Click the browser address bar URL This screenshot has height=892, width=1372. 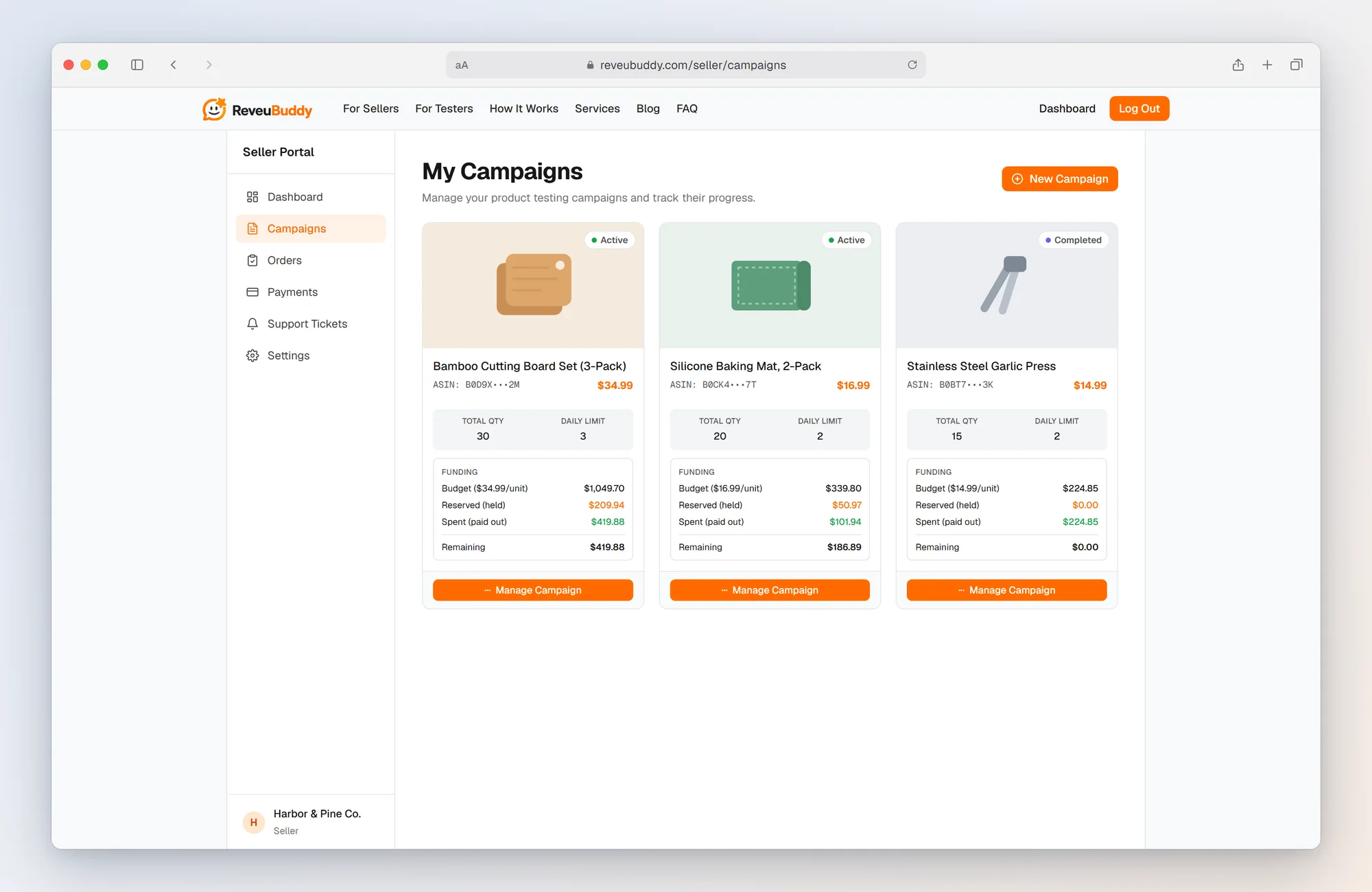tap(693, 65)
